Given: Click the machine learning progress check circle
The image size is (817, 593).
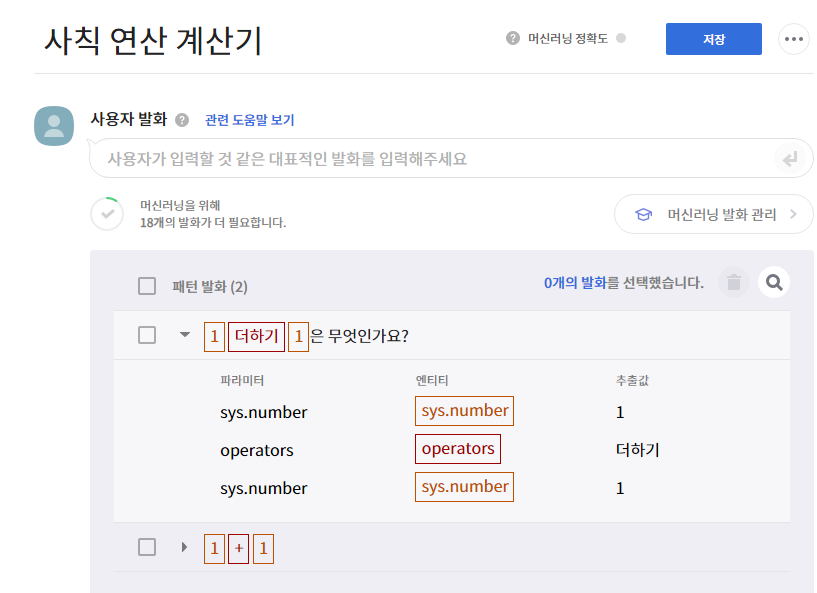Looking at the screenshot, I should [x=107, y=214].
